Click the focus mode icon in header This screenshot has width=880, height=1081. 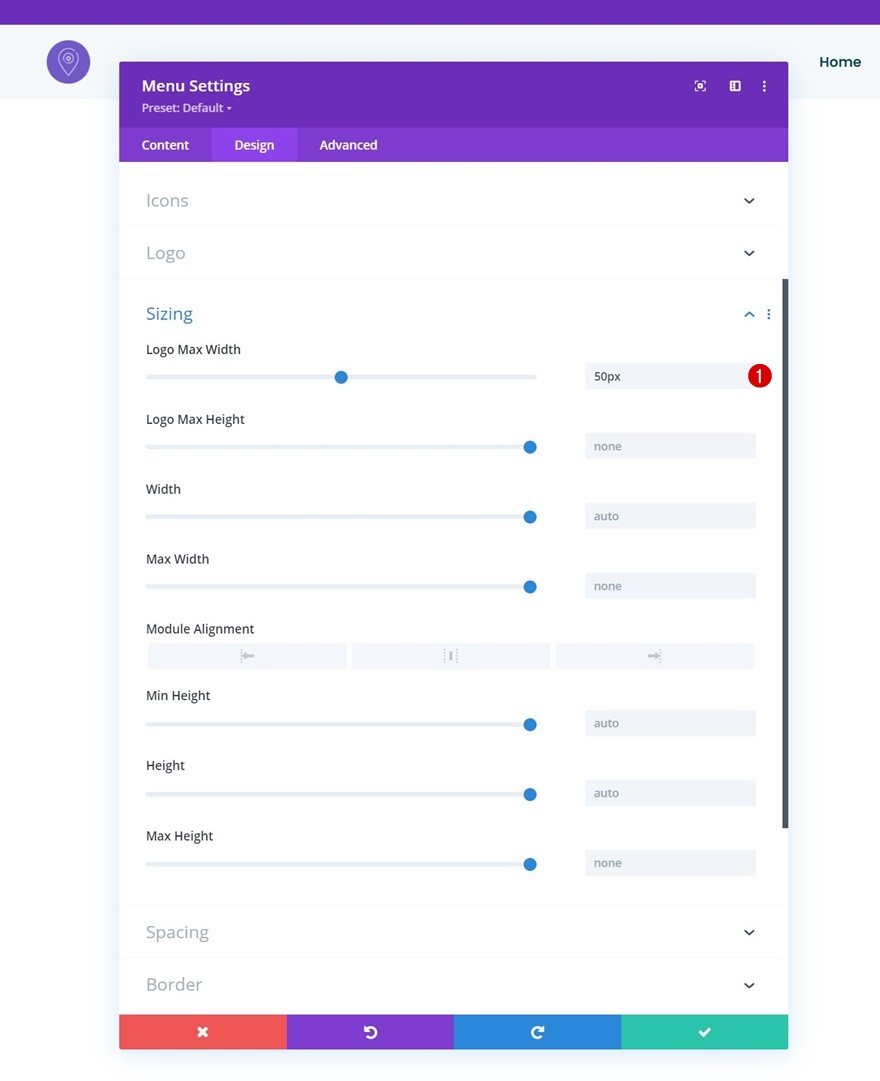(700, 86)
